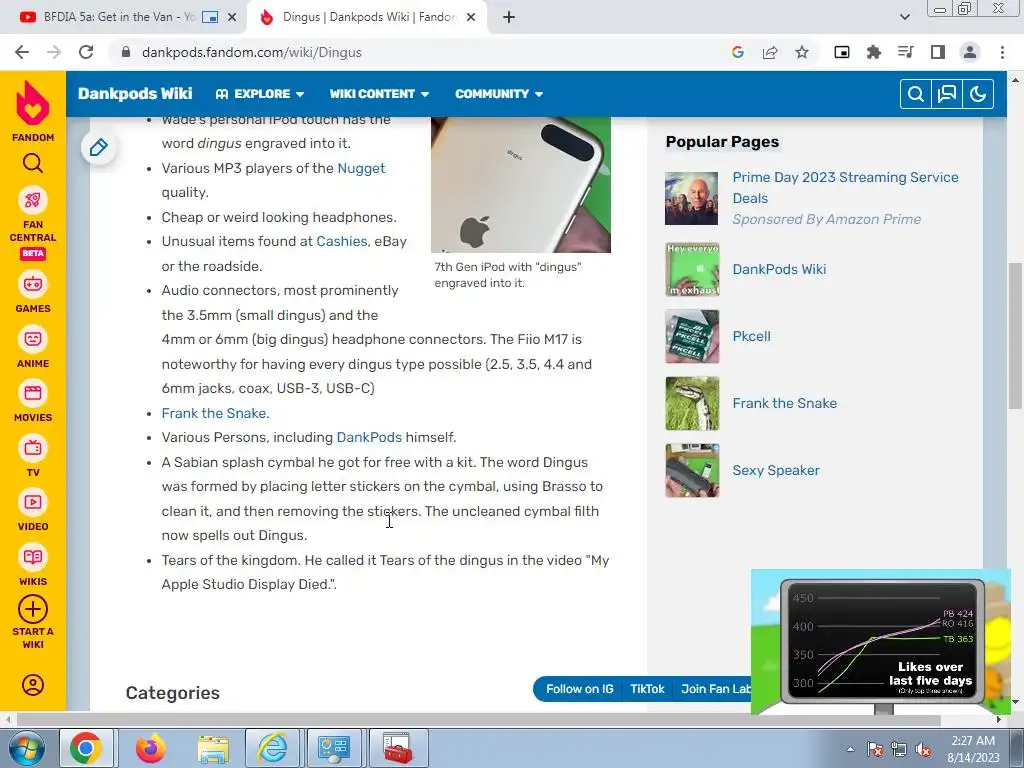Follow the Nugget link

[x=361, y=168]
